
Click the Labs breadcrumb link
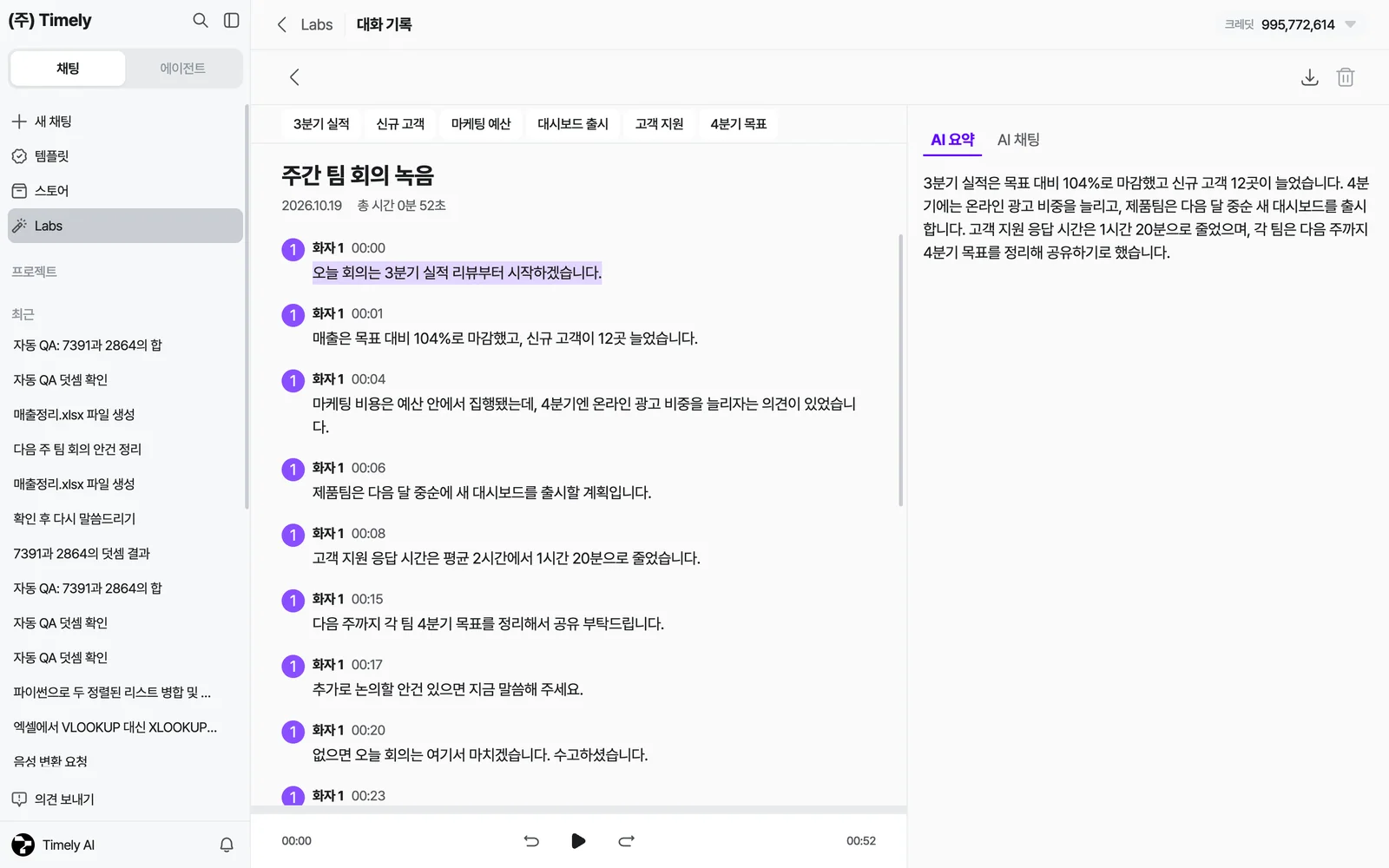[x=317, y=24]
